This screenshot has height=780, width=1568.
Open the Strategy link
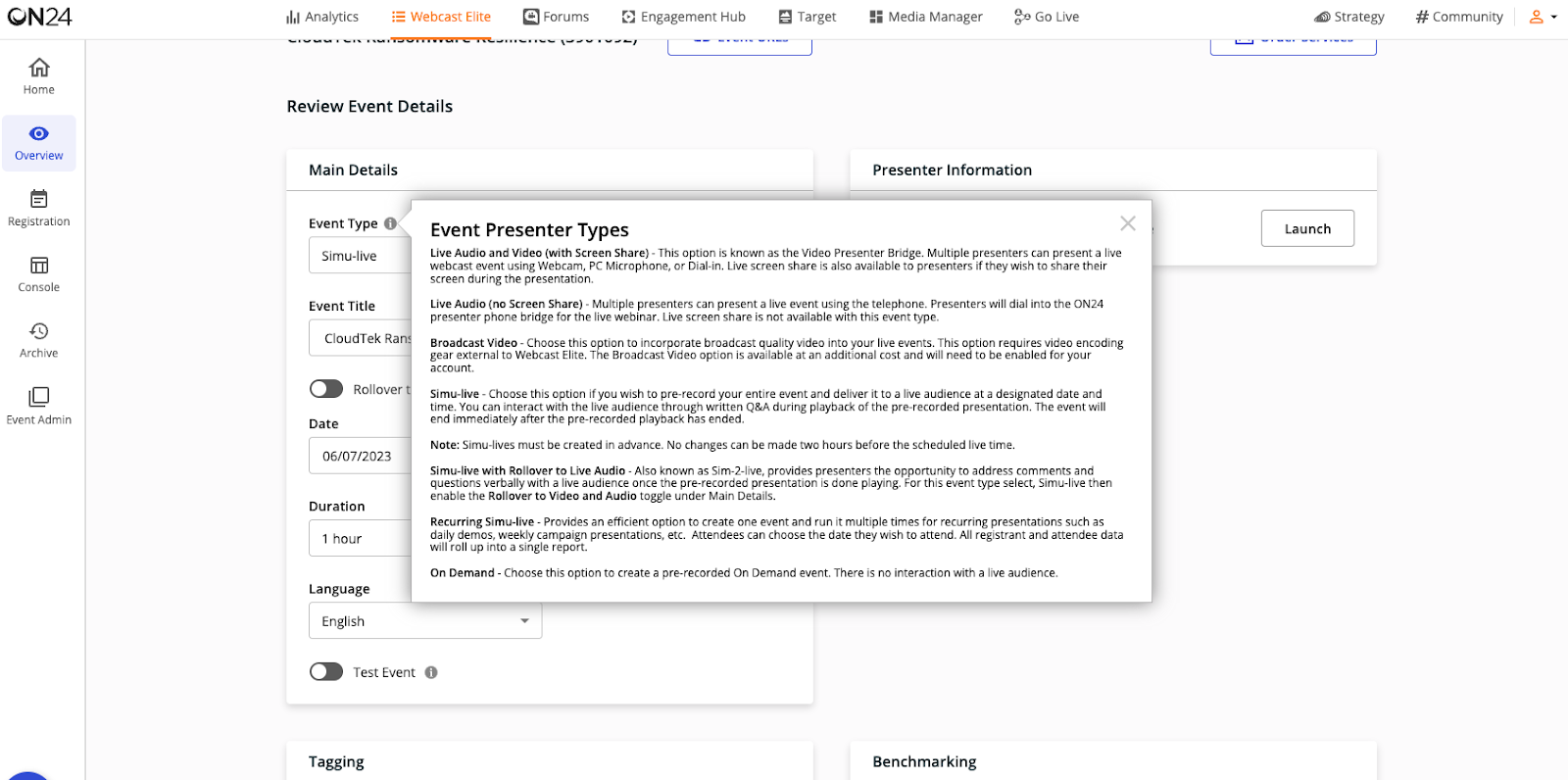coord(1349,17)
